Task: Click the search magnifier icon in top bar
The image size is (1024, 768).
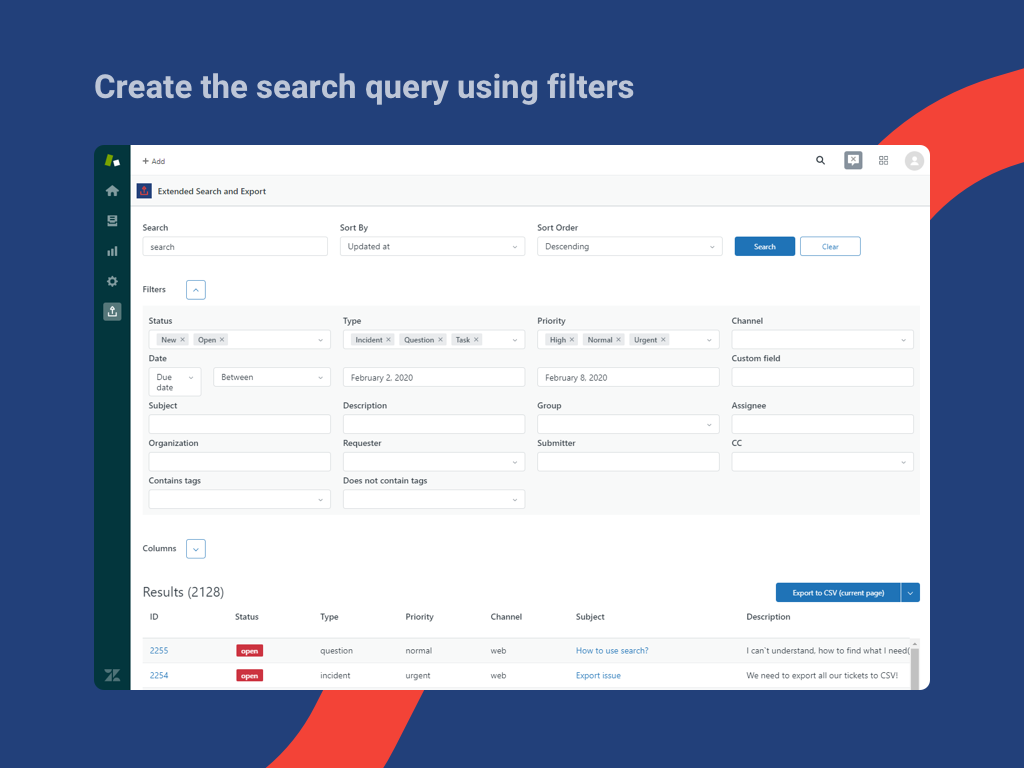Action: [x=820, y=160]
